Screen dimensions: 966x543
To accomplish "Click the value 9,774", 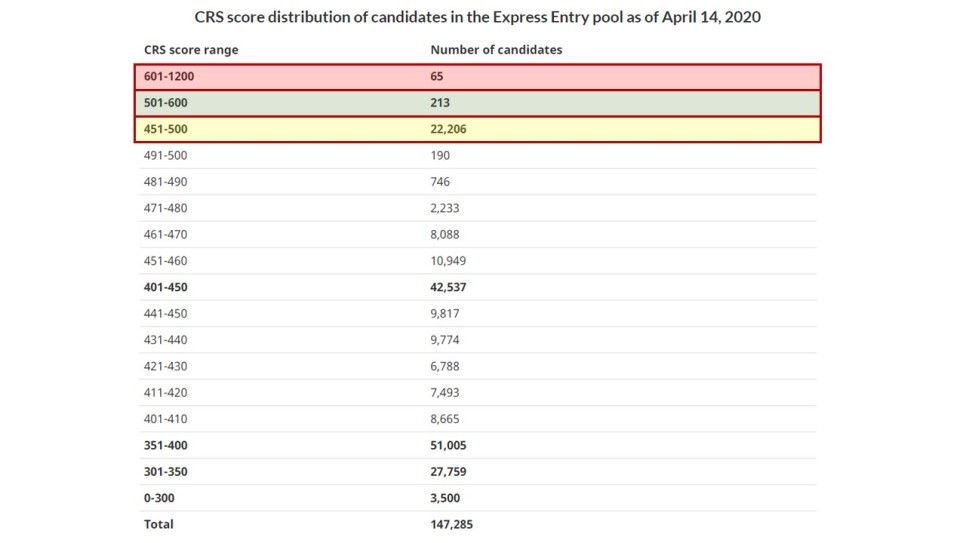I will 445,340.
